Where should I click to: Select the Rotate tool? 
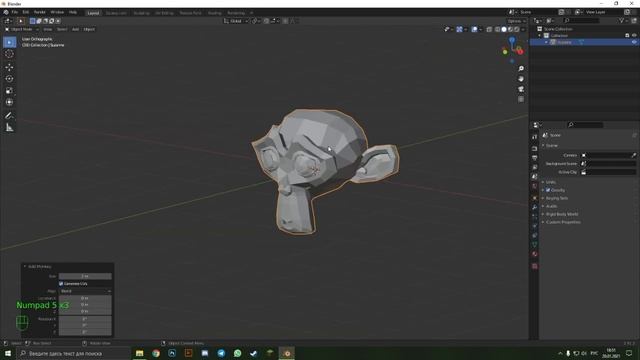[x=9, y=79]
